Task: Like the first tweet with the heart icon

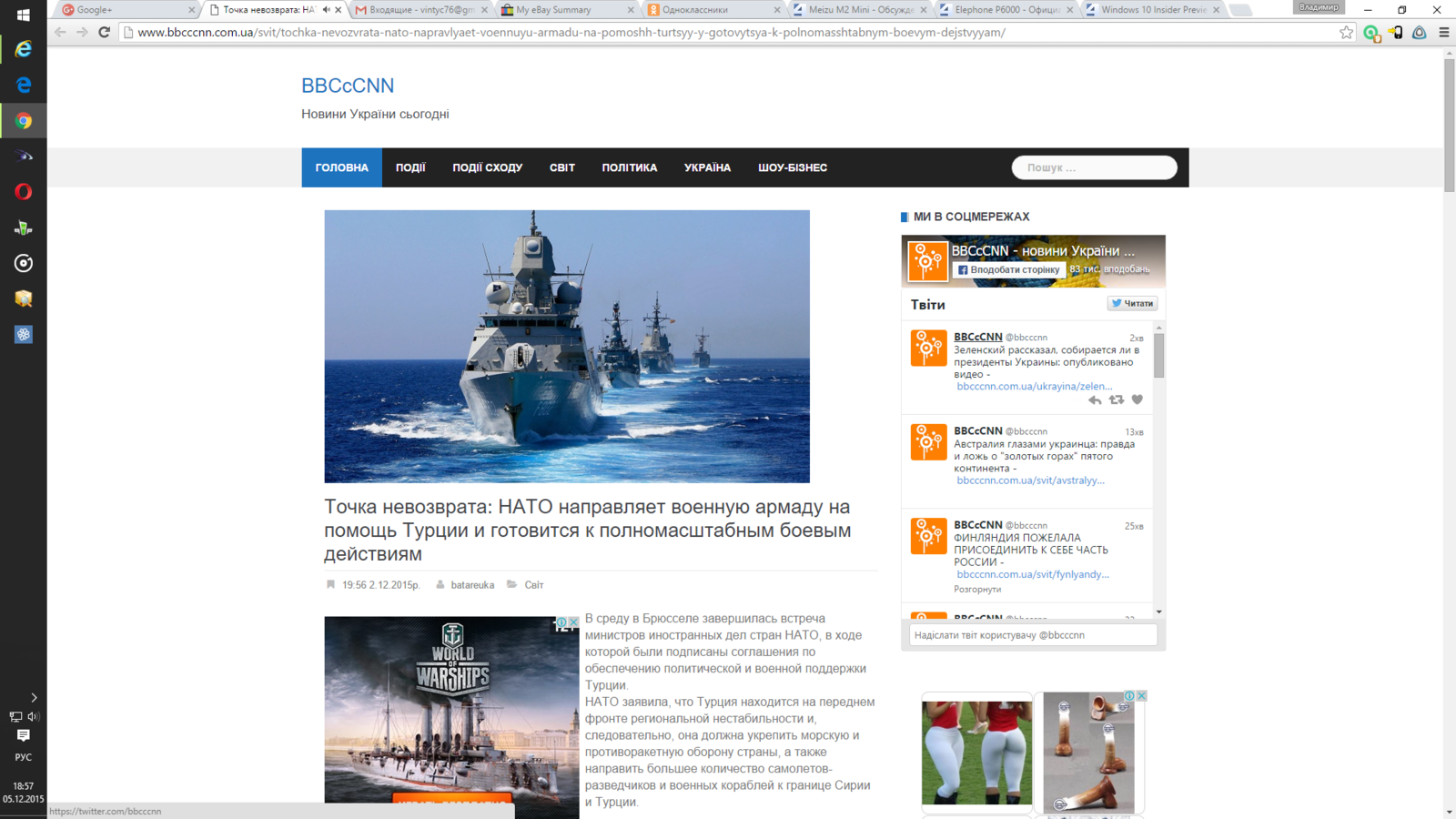Action: (1137, 400)
